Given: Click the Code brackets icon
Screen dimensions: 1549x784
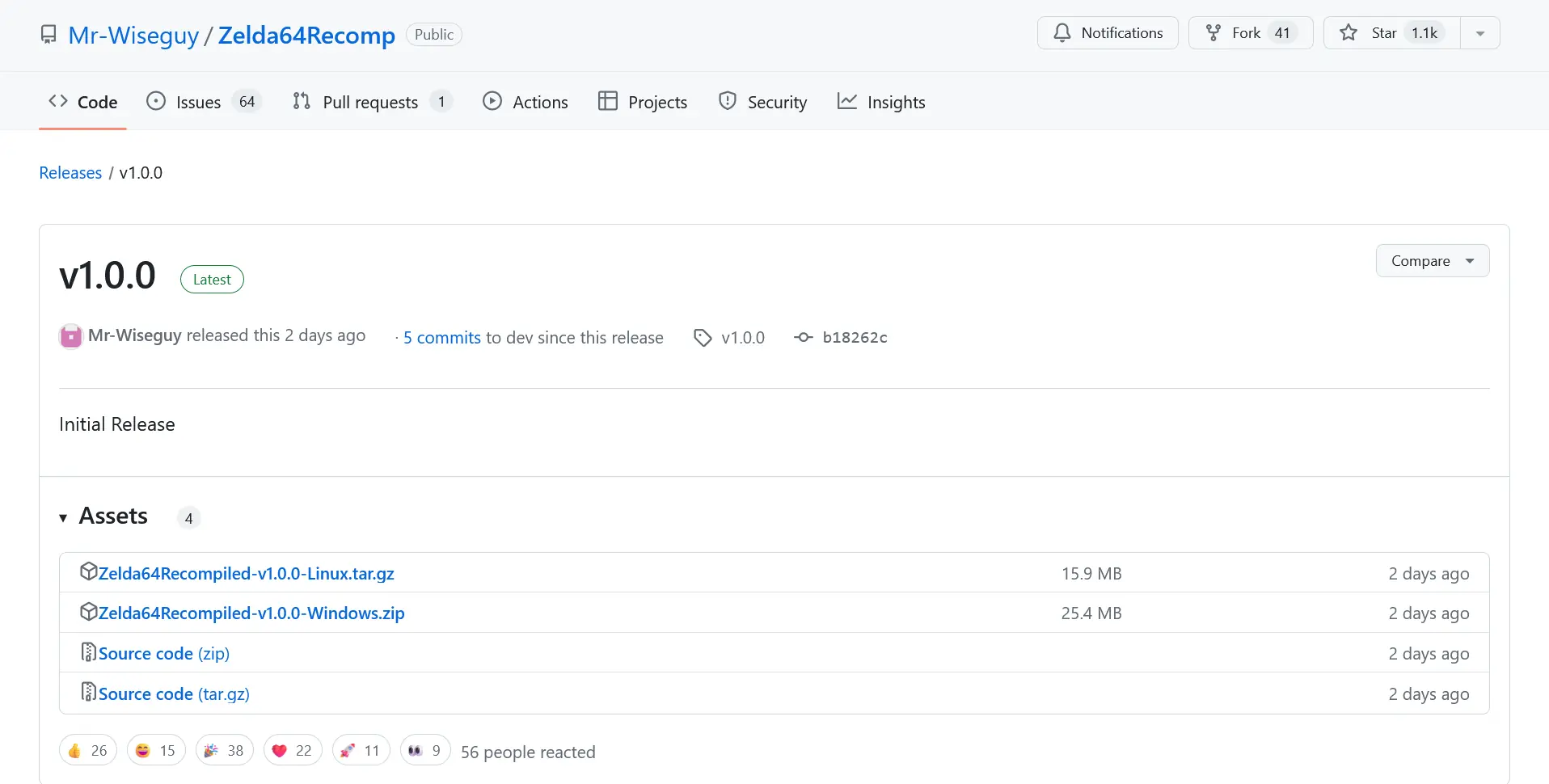Looking at the screenshot, I should pyautogui.click(x=58, y=101).
